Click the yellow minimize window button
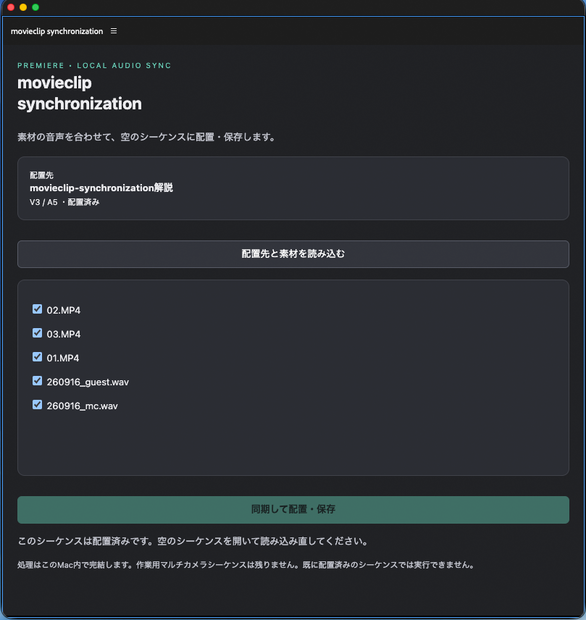586x620 pixels. point(23,7)
